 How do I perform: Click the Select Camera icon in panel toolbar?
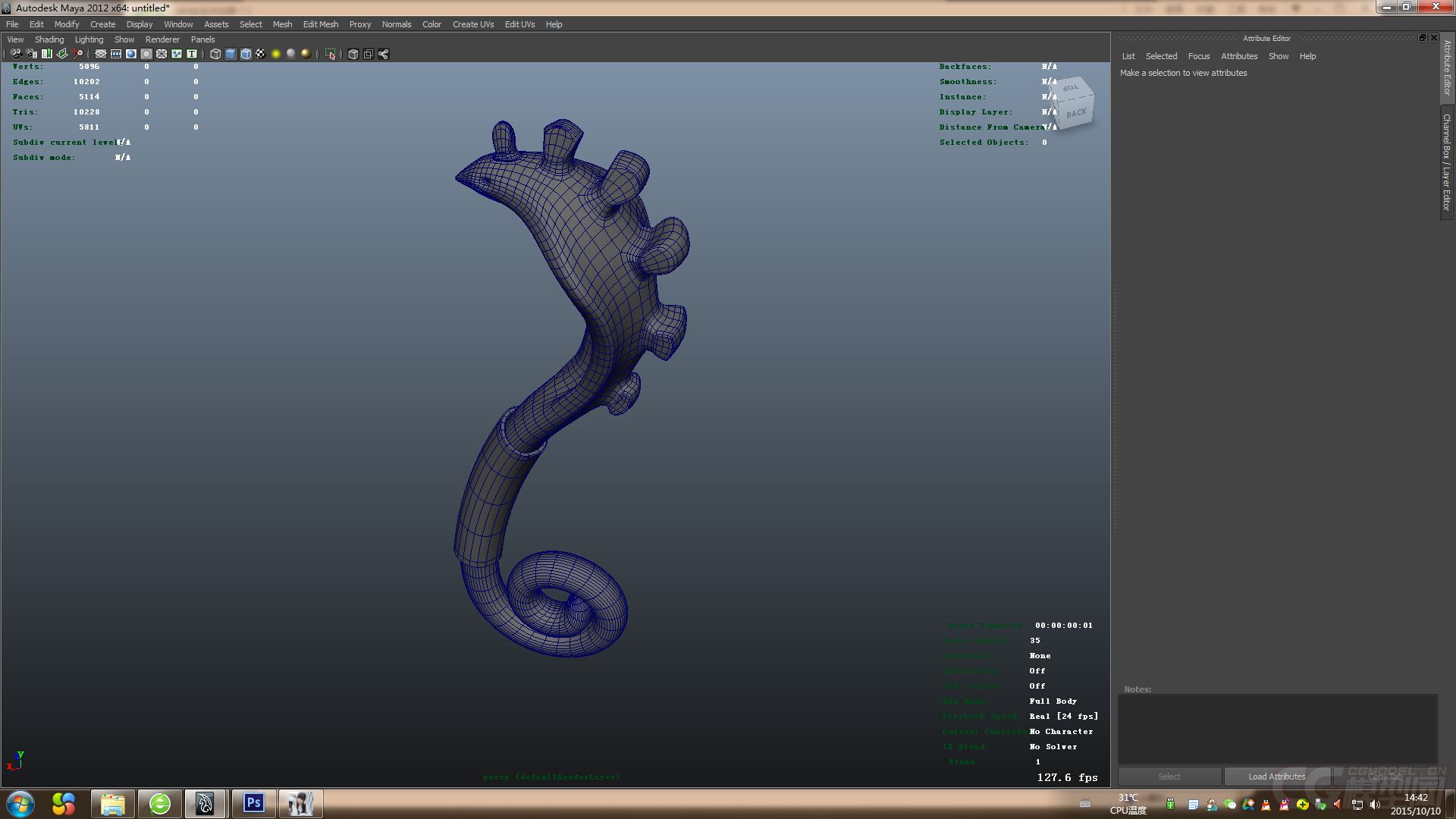tap(16, 54)
